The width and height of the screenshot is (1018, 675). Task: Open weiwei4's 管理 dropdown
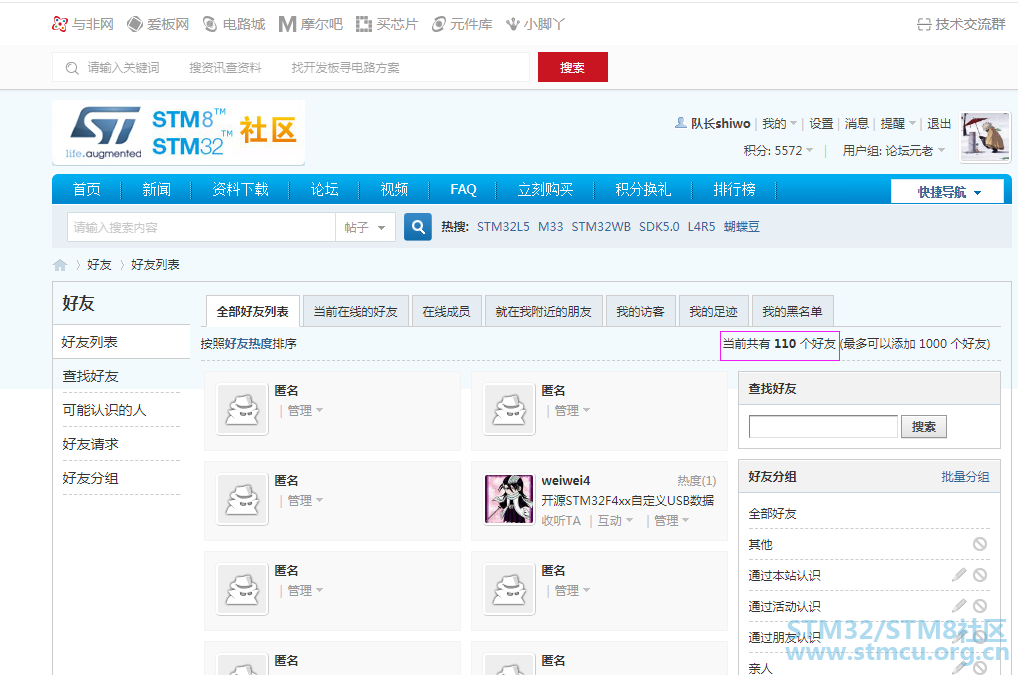671,521
